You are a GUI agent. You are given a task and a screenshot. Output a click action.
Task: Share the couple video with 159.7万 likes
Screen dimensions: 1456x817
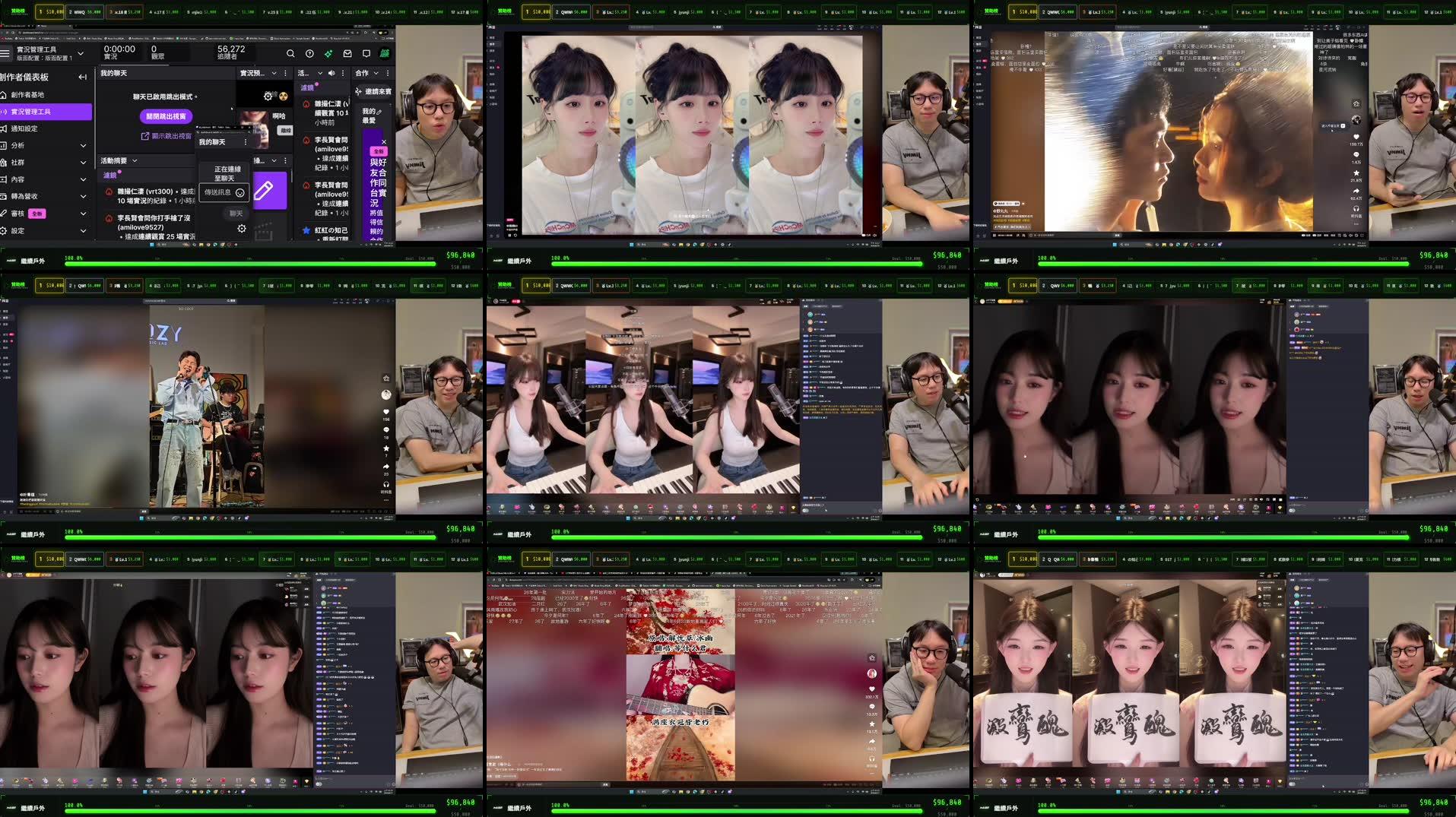point(1356,191)
